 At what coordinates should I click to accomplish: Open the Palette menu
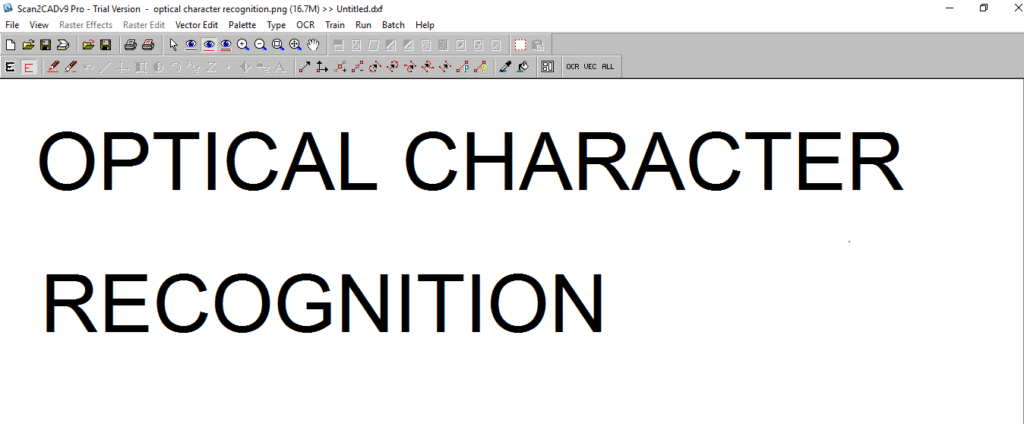click(242, 25)
